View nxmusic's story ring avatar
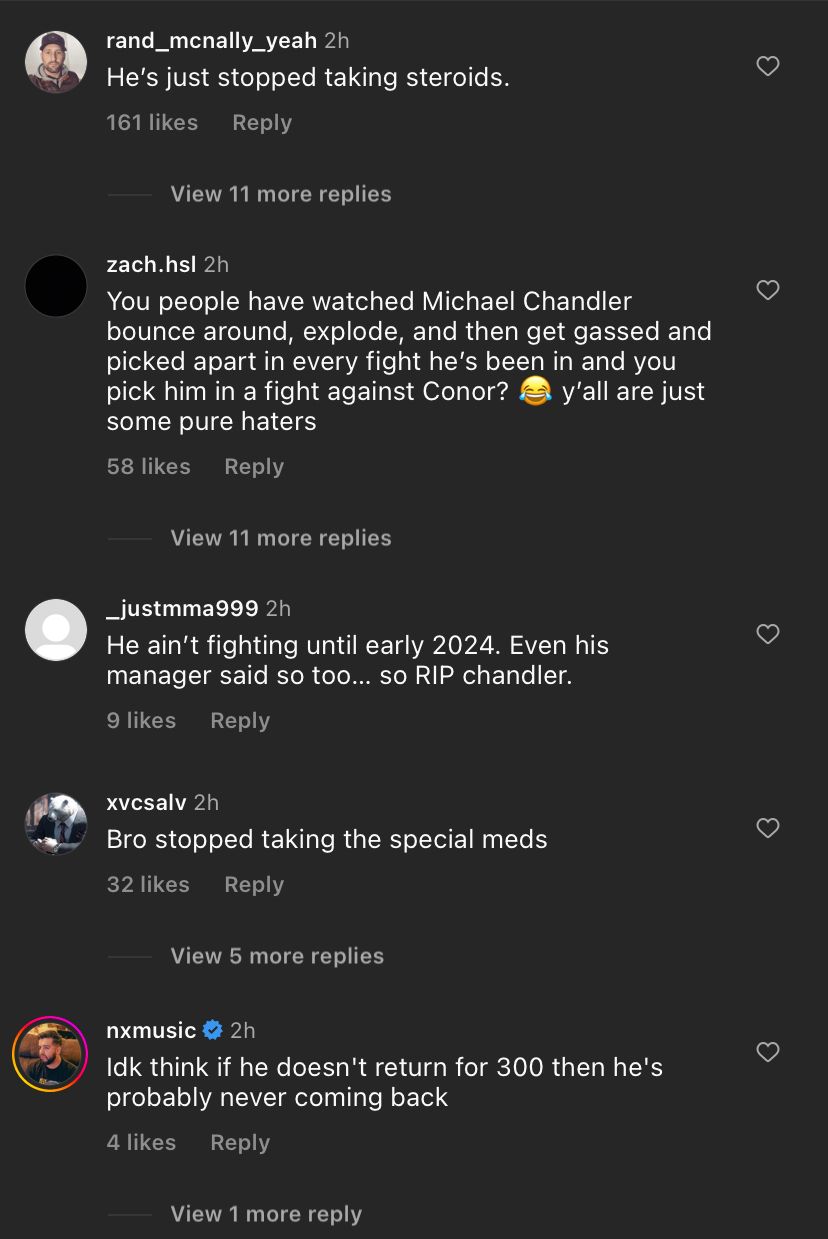This screenshot has height=1239, width=828. tap(50, 1054)
